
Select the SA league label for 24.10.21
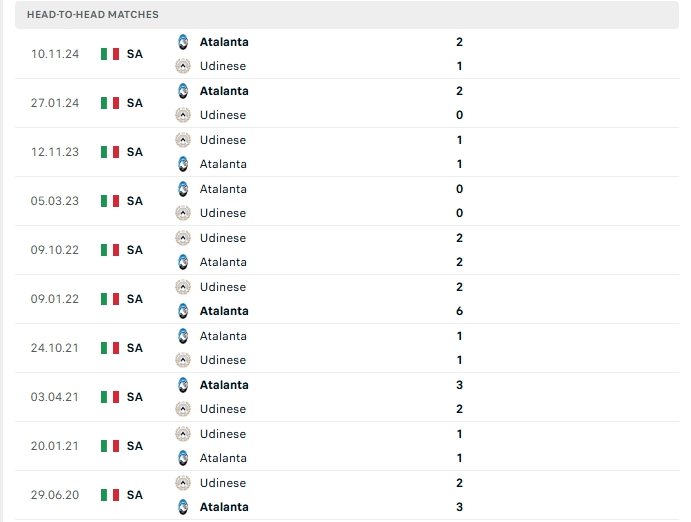click(135, 348)
